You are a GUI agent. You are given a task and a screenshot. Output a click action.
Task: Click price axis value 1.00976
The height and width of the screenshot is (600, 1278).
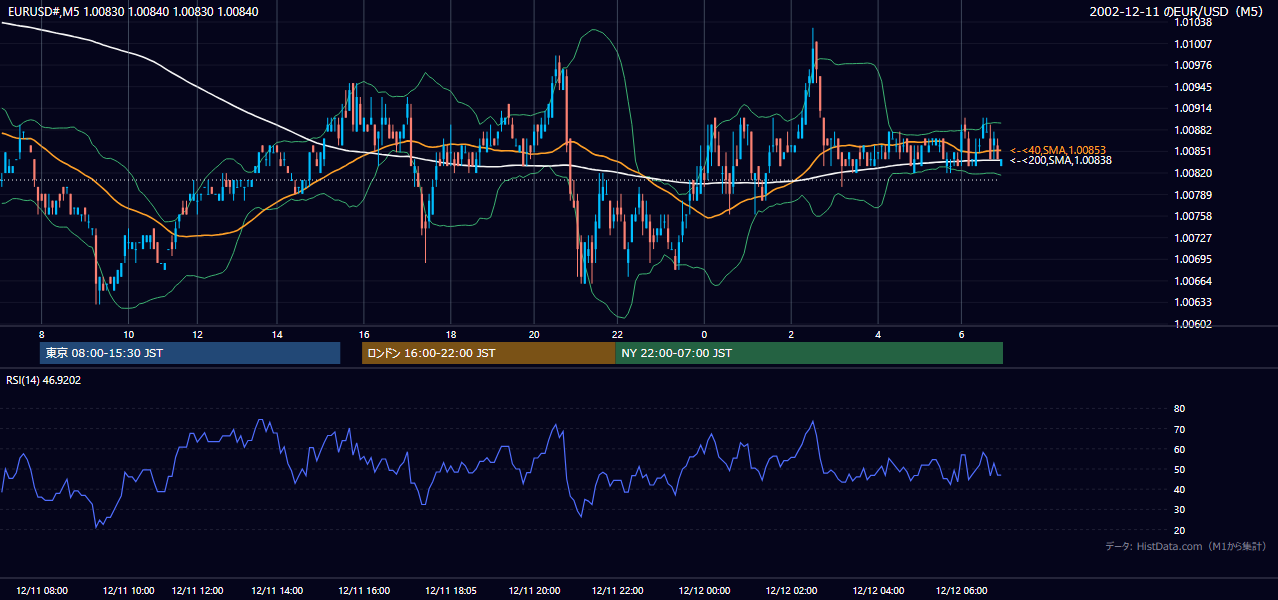coord(1193,65)
